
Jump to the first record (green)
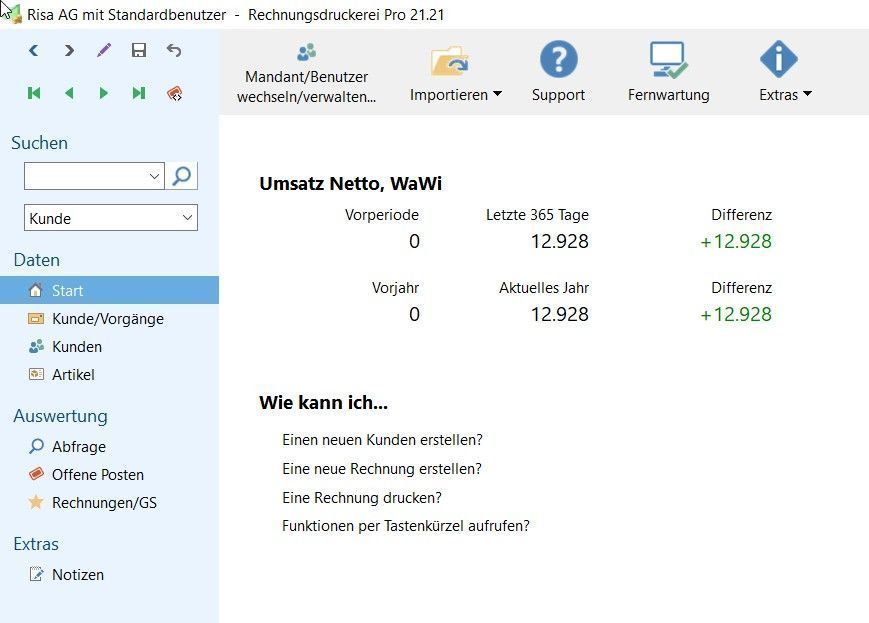(34, 93)
